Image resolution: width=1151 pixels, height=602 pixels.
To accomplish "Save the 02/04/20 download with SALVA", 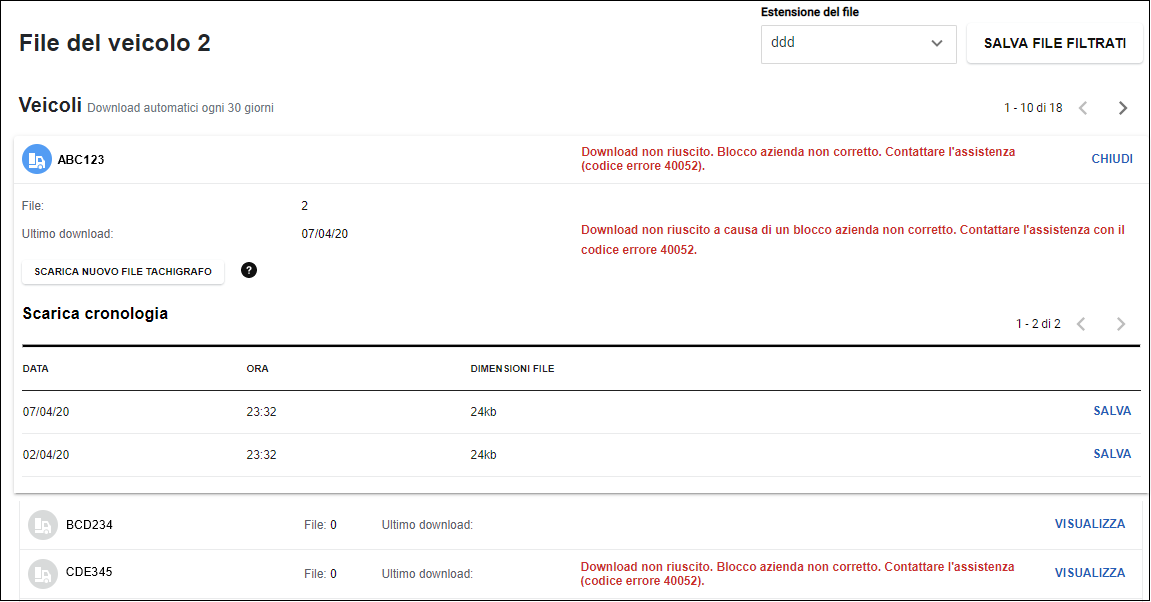I will point(1112,454).
